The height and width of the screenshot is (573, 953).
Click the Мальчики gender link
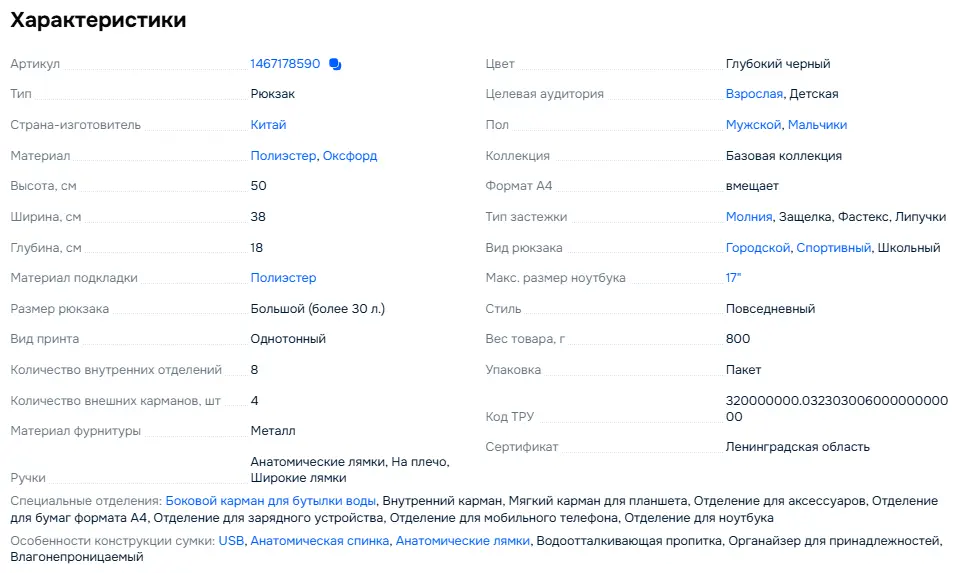(x=817, y=125)
